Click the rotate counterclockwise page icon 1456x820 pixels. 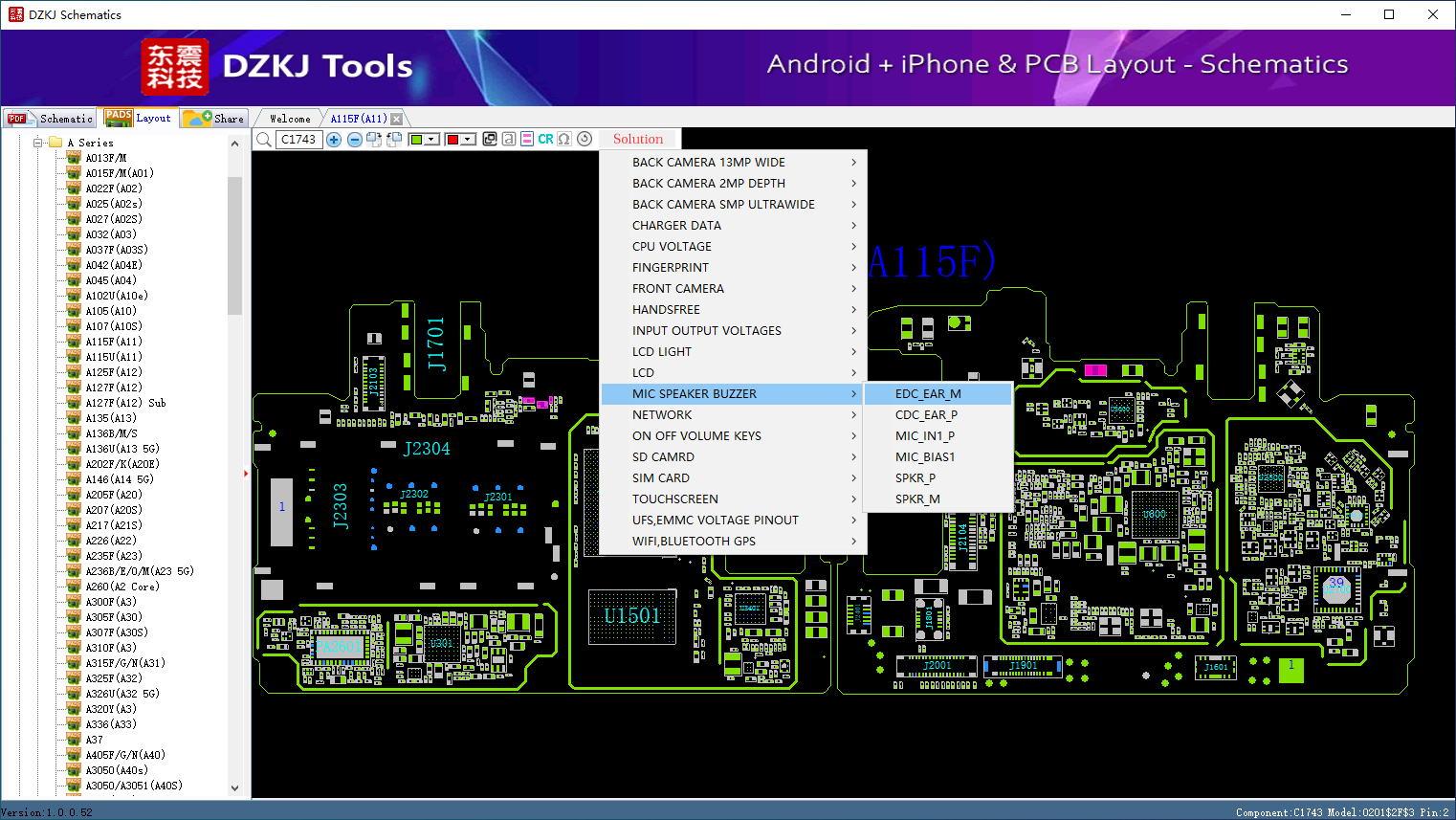393,139
